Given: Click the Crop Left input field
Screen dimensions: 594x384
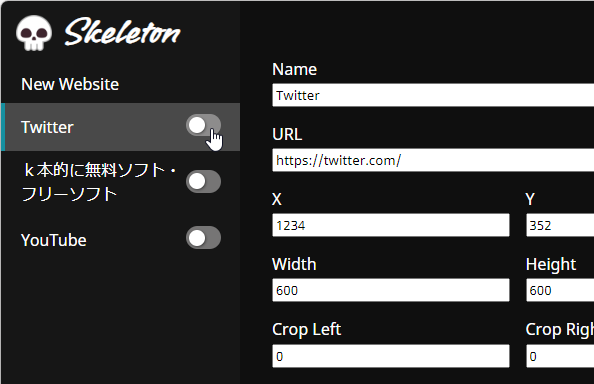Looking at the screenshot, I should tap(391, 356).
